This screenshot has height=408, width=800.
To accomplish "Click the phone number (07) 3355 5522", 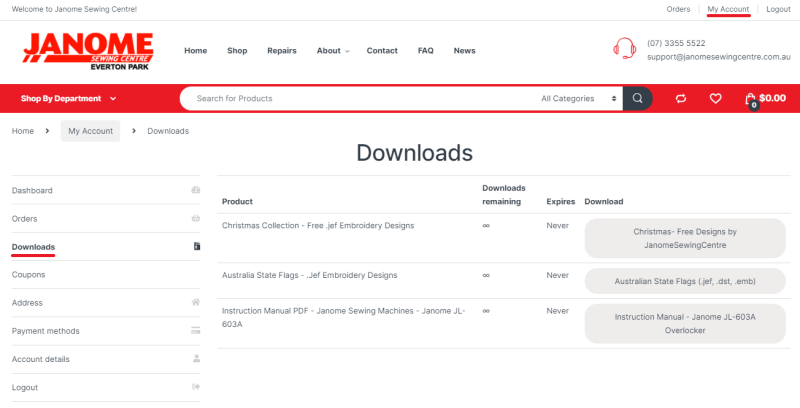I will pos(676,43).
